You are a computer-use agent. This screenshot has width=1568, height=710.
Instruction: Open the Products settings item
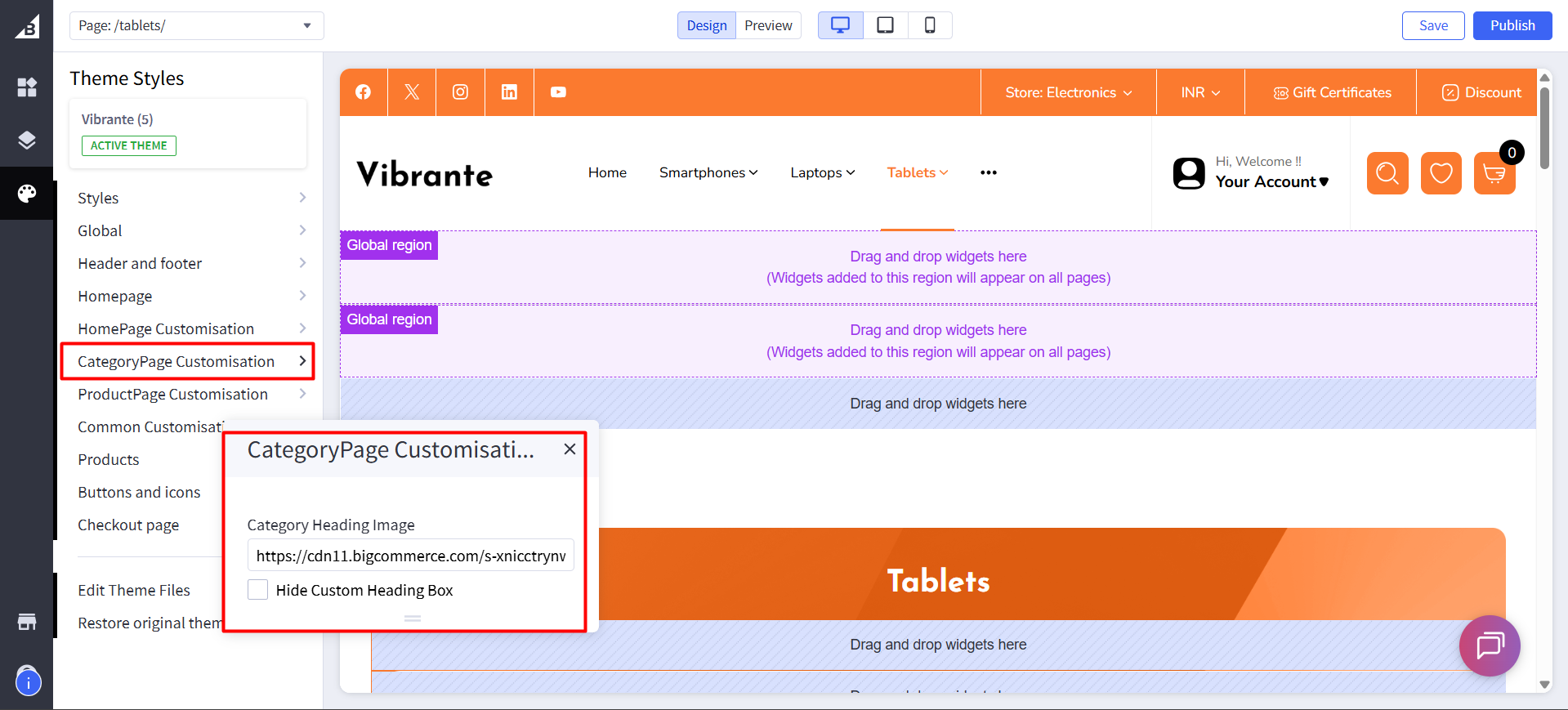(x=109, y=459)
